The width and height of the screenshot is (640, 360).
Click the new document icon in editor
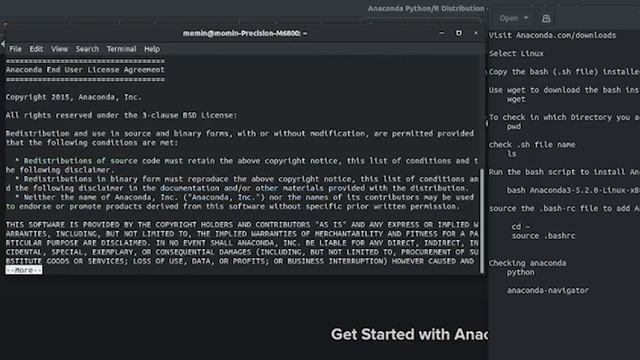(546, 18)
